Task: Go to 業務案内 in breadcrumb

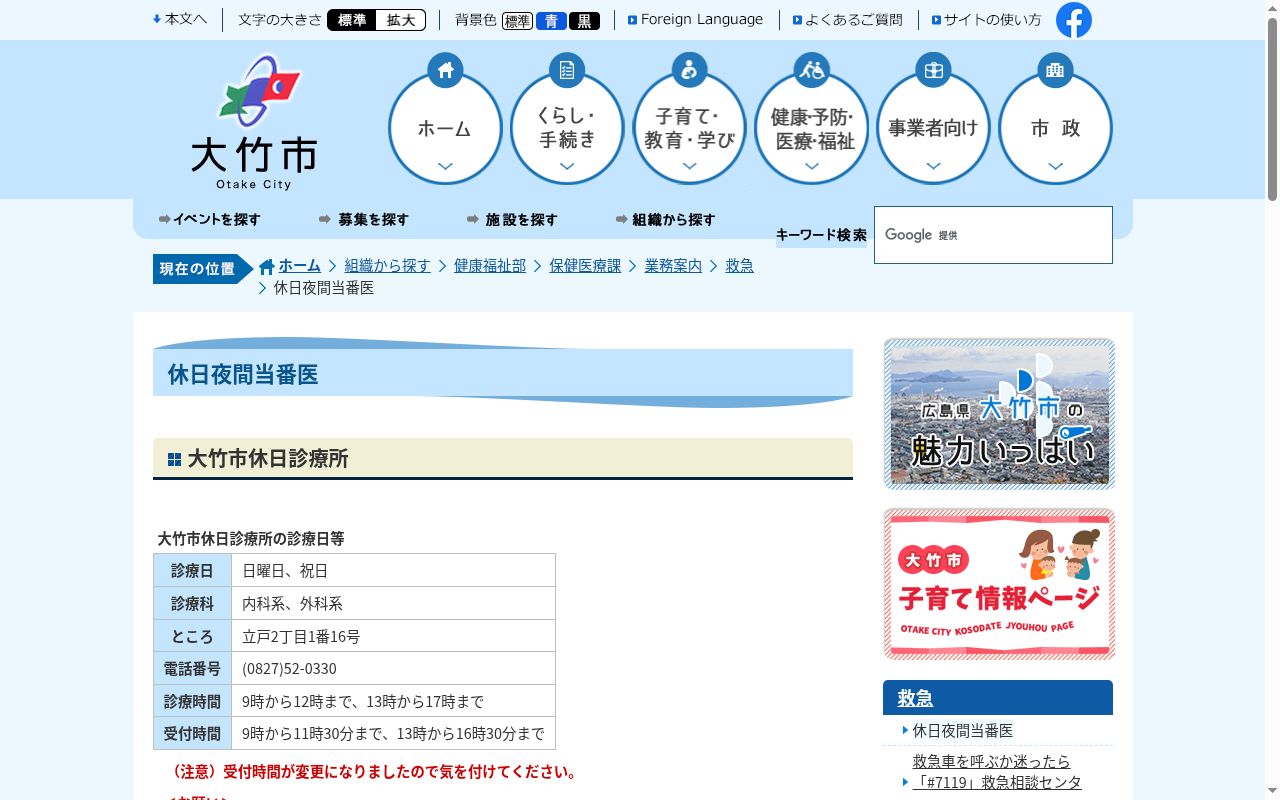Action: (673, 266)
